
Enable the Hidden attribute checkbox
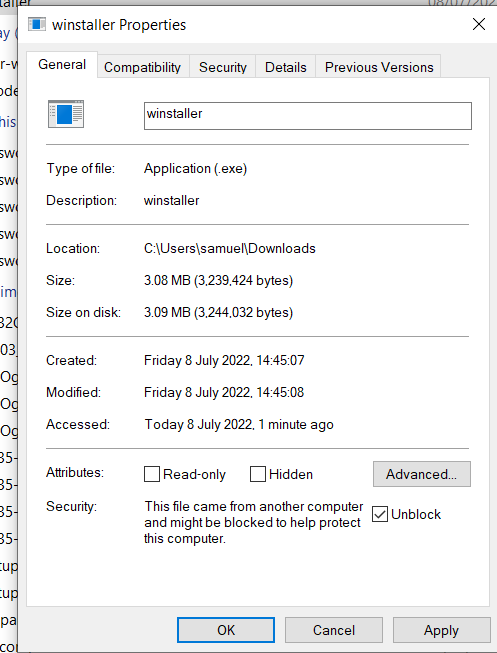(258, 474)
